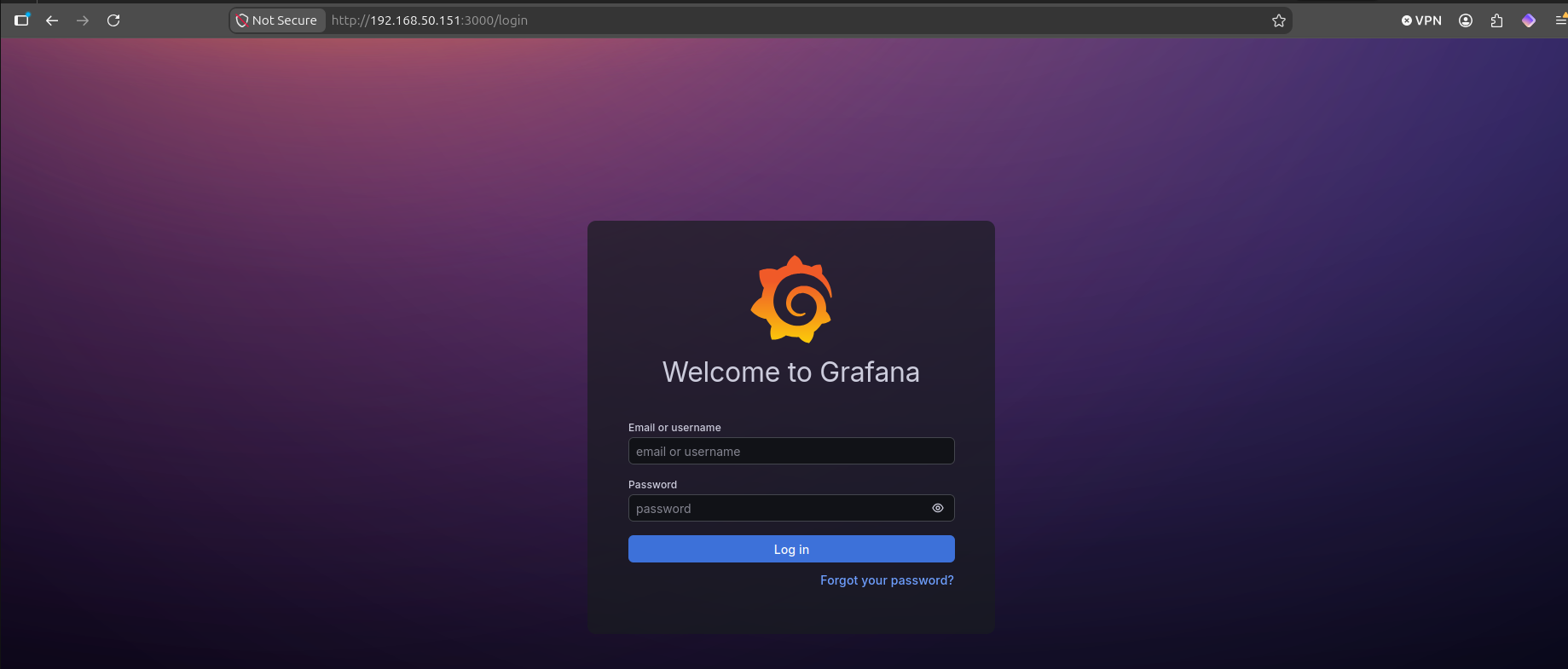Click the Welcome to Grafana heading
Screen dimensions: 1568x669
791,372
